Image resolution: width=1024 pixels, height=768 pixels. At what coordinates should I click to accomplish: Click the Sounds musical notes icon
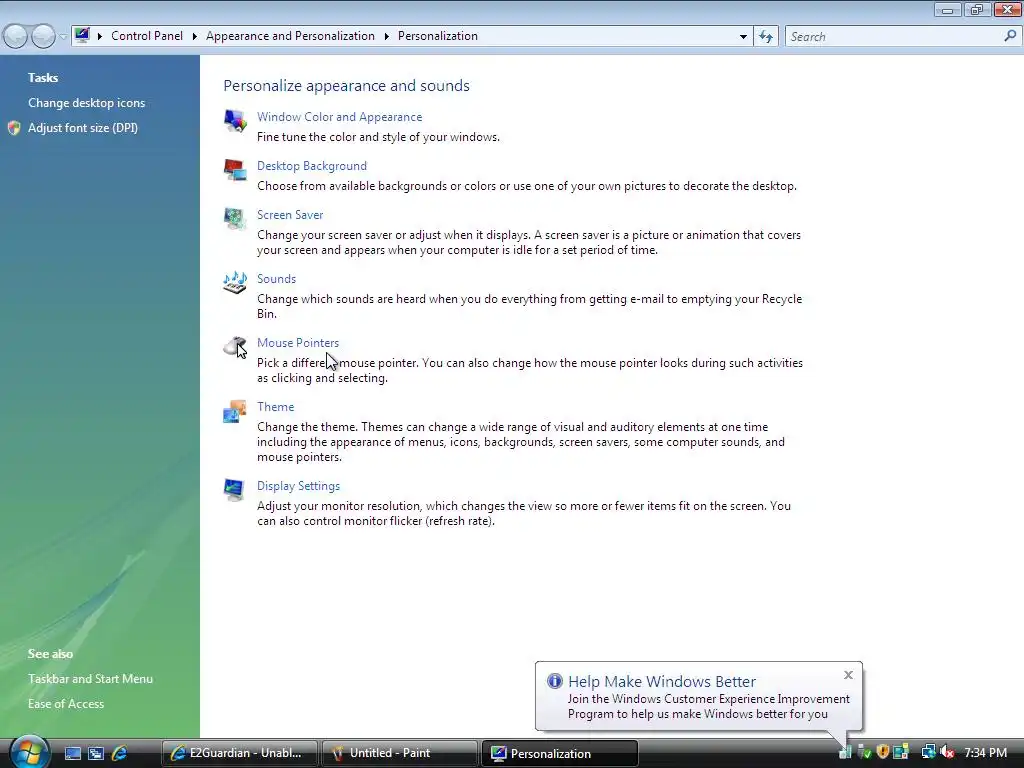pyautogui.click(x=235, y=283)
